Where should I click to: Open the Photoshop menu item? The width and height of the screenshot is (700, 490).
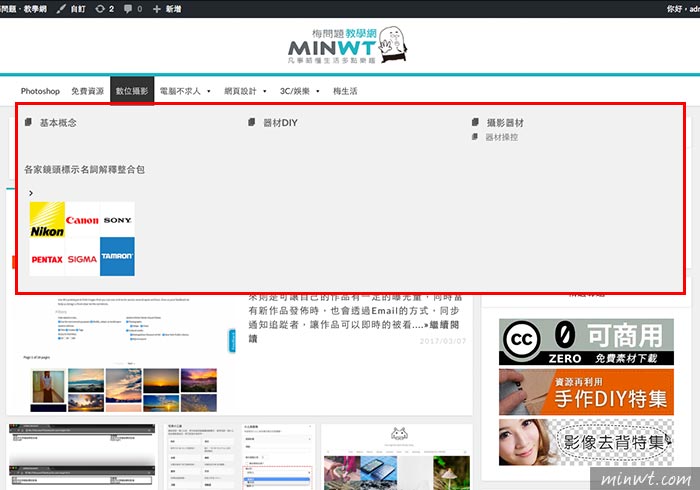pos(40,91)
